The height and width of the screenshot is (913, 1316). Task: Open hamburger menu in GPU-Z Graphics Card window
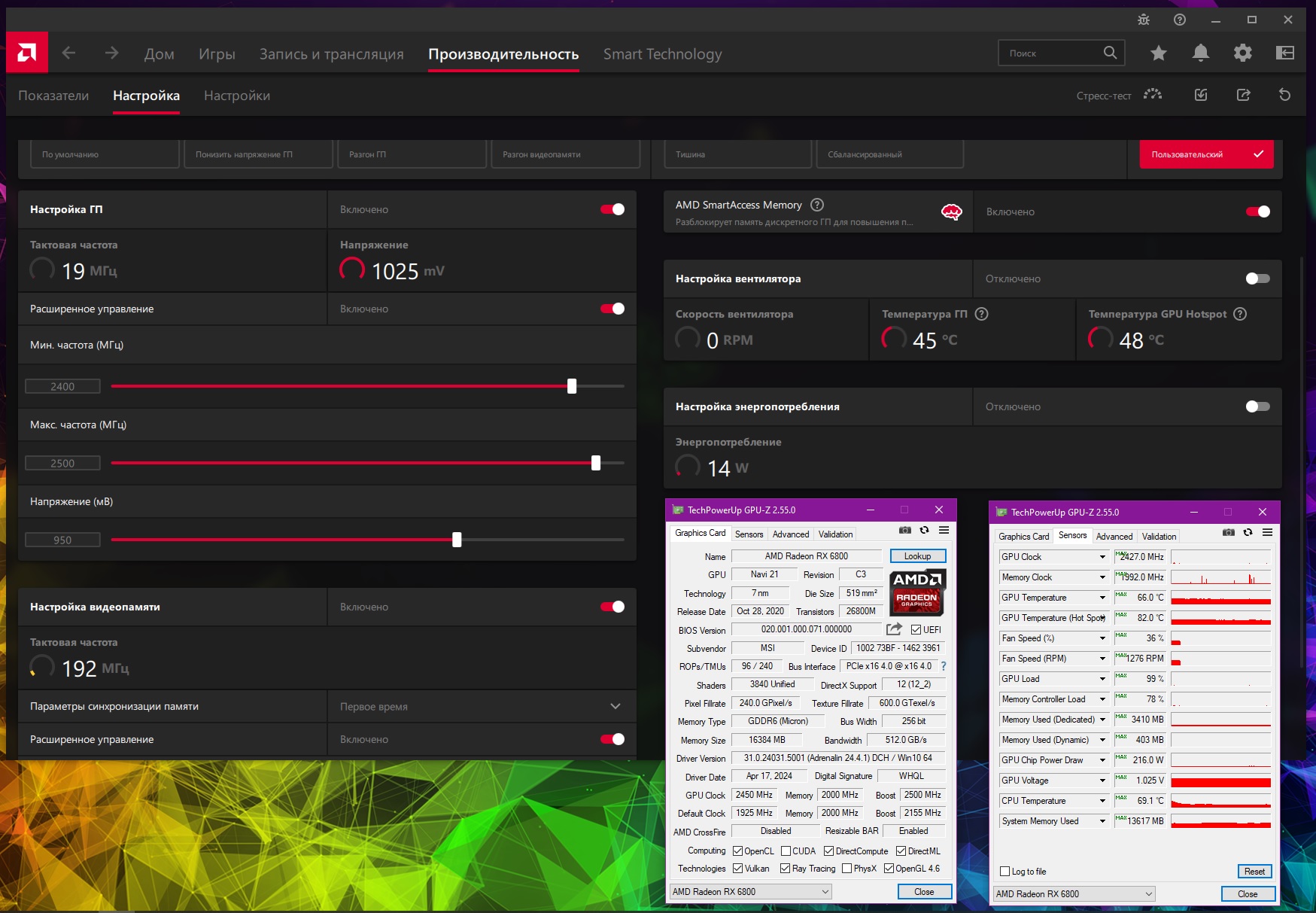pyautogui.click(x=944, y=531)
